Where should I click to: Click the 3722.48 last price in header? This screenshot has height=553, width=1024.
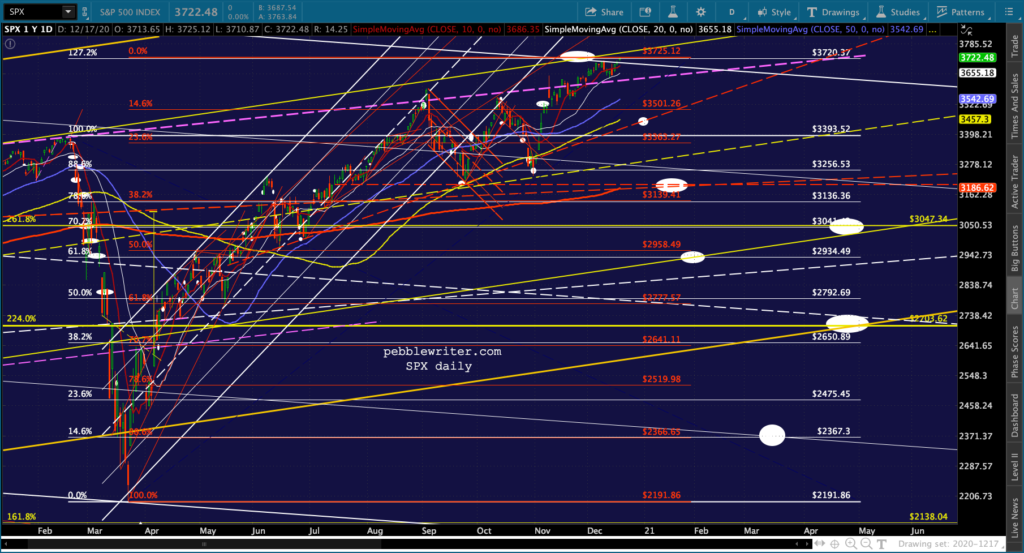pyautogui.click(x=196, y=12)
